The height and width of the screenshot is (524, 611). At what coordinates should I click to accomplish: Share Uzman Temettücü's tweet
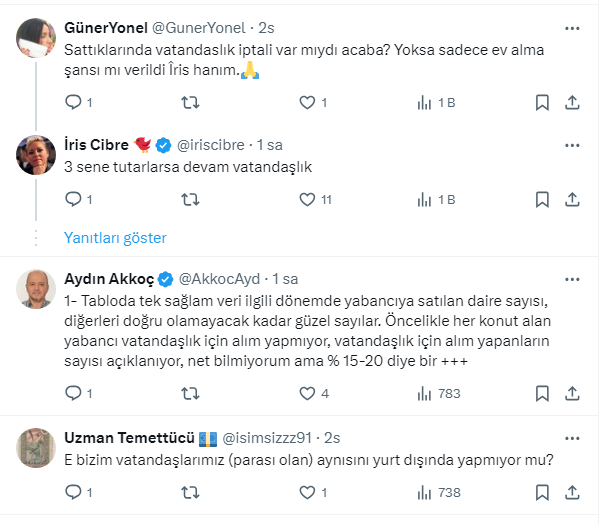(x=573, y=492)
